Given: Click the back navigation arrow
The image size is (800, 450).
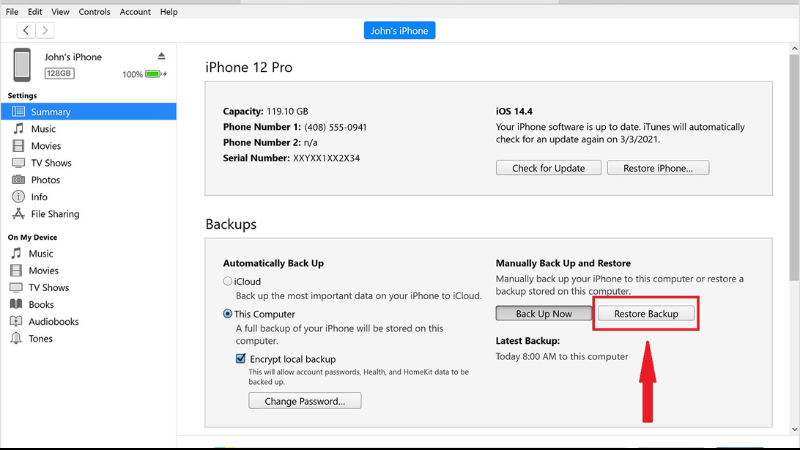Looking at the screenshot, I should tap(26, 31).
